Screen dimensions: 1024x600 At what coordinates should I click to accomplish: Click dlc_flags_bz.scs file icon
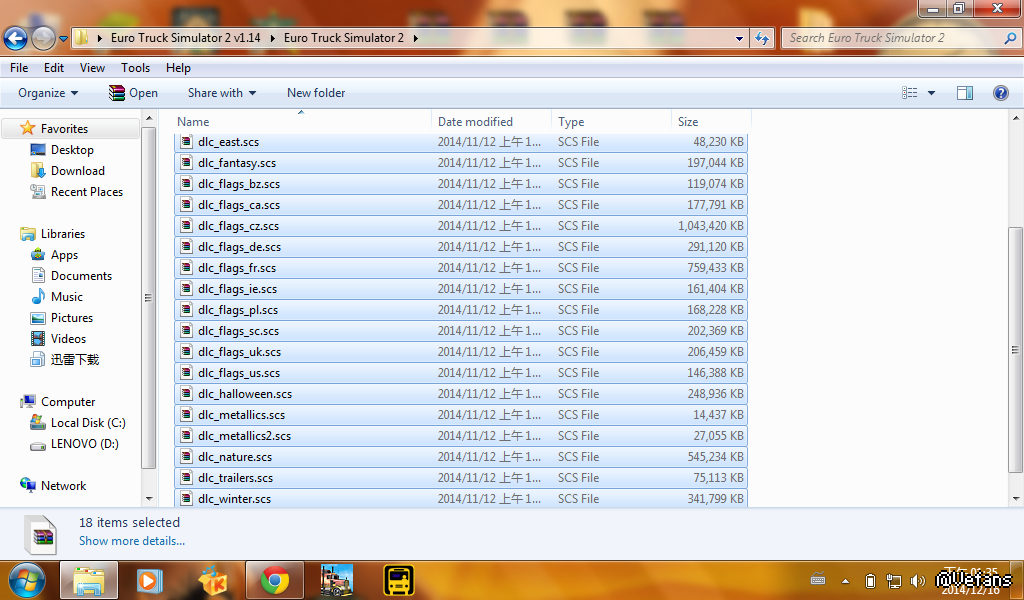[186, 183]
